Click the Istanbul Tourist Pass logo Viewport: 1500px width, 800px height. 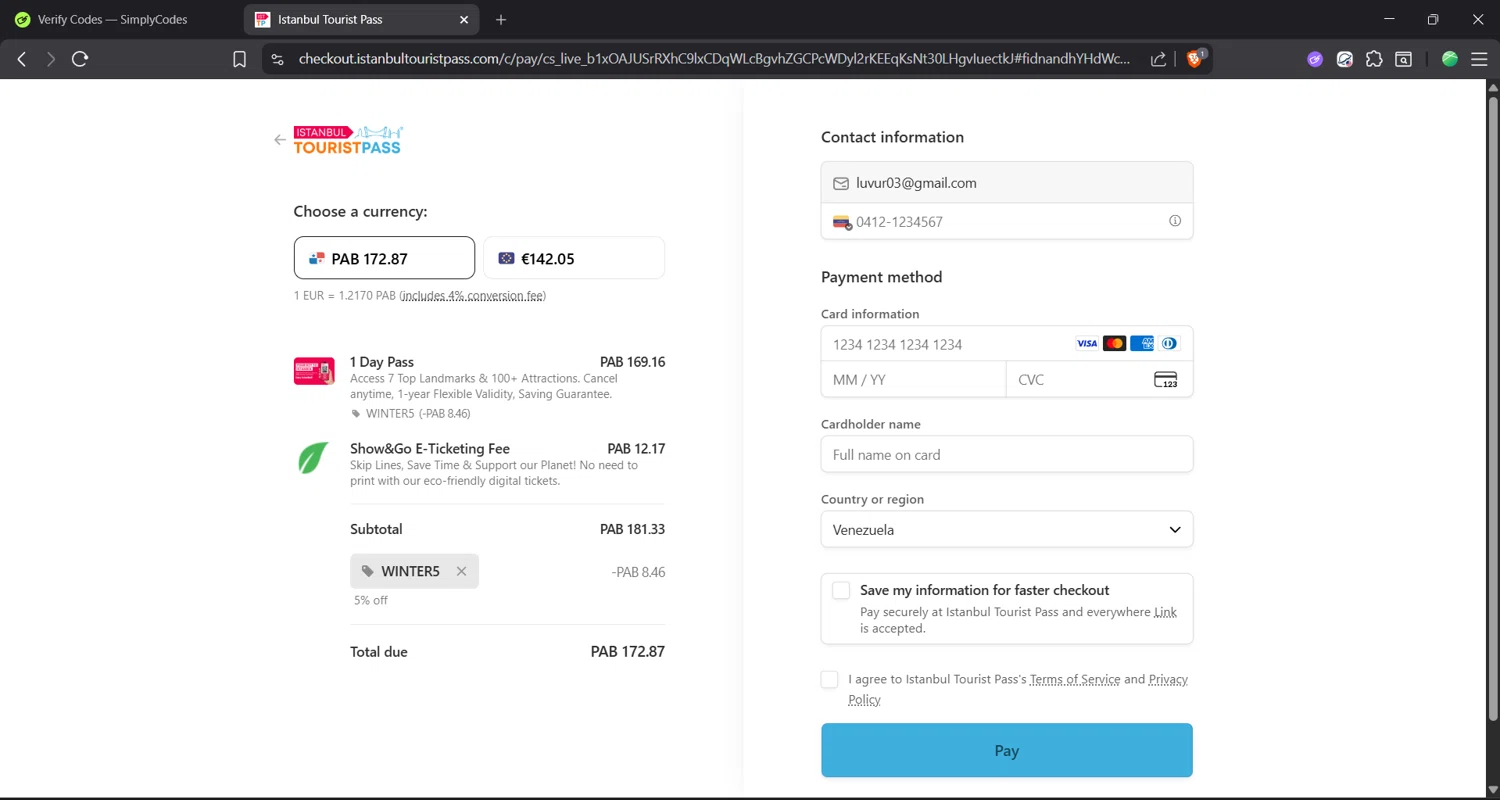pyautogui.click(x=348, y=140)
